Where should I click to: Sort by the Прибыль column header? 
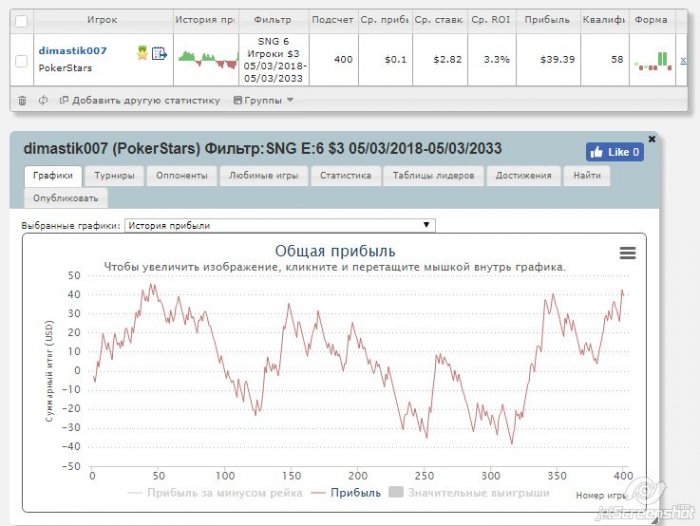point(548,20)
